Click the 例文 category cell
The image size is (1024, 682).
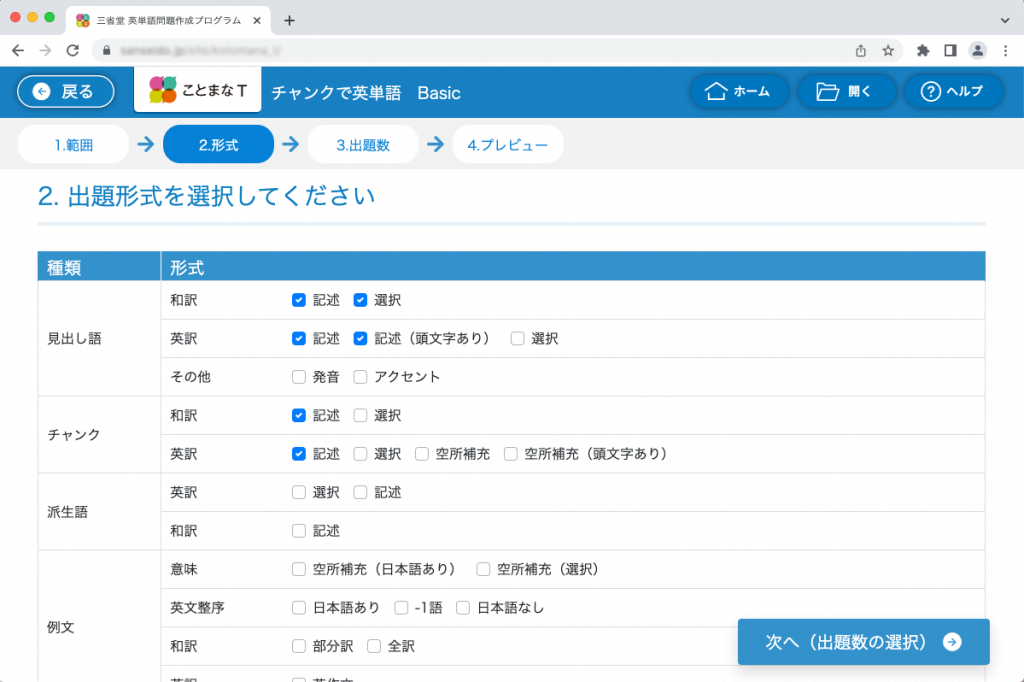[x=99, y=617]
